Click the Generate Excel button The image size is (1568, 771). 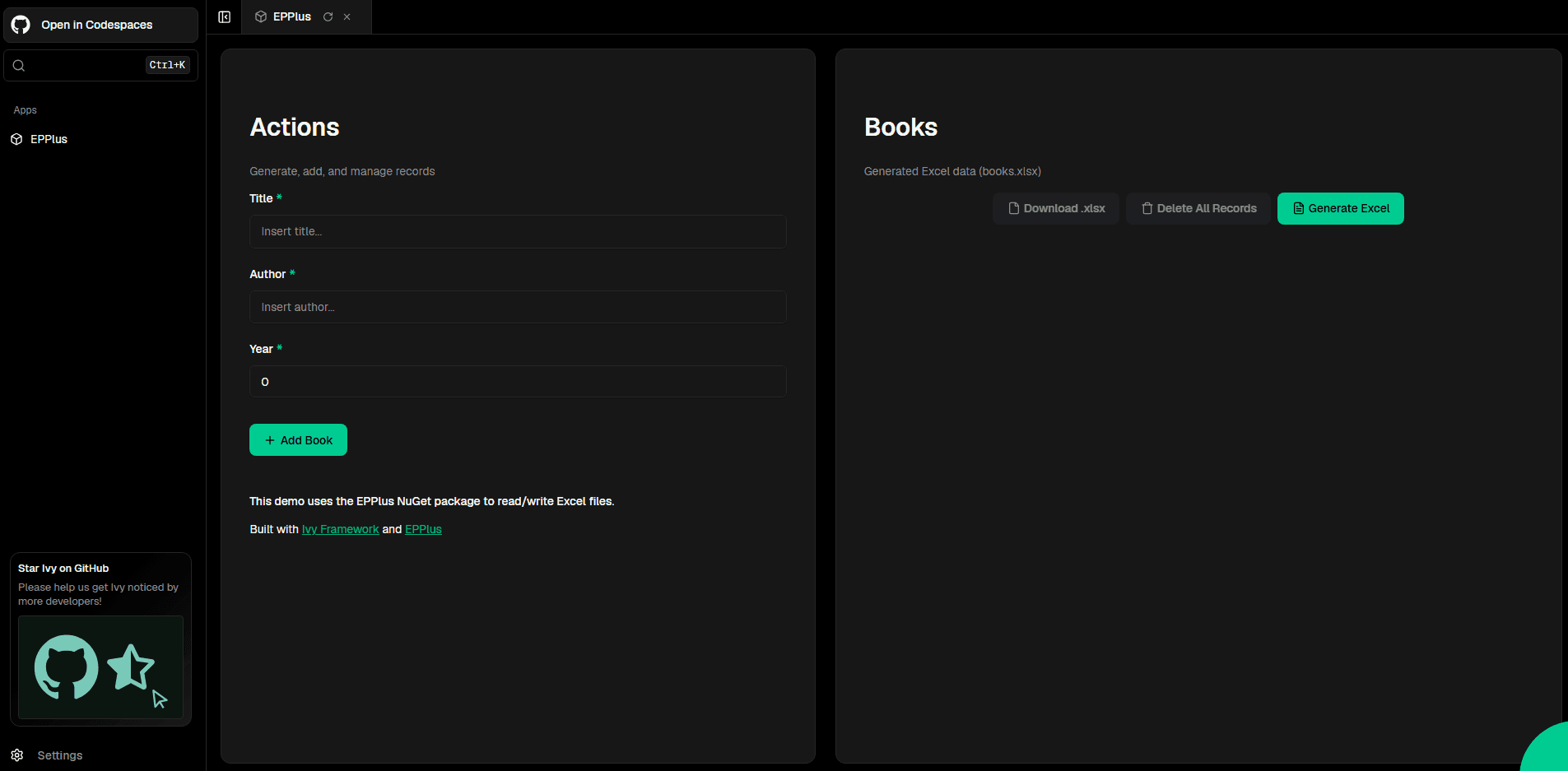tap(1340, 209)
